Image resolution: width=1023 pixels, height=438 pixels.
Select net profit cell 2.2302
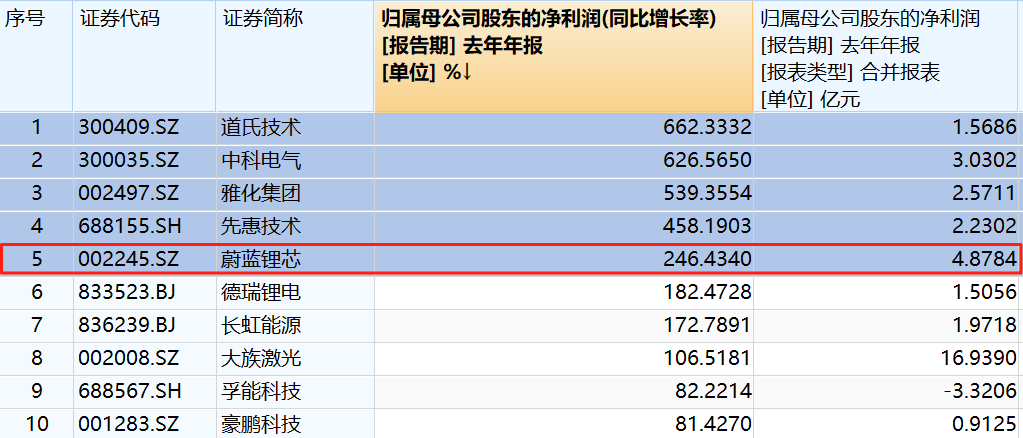[888, 227]
